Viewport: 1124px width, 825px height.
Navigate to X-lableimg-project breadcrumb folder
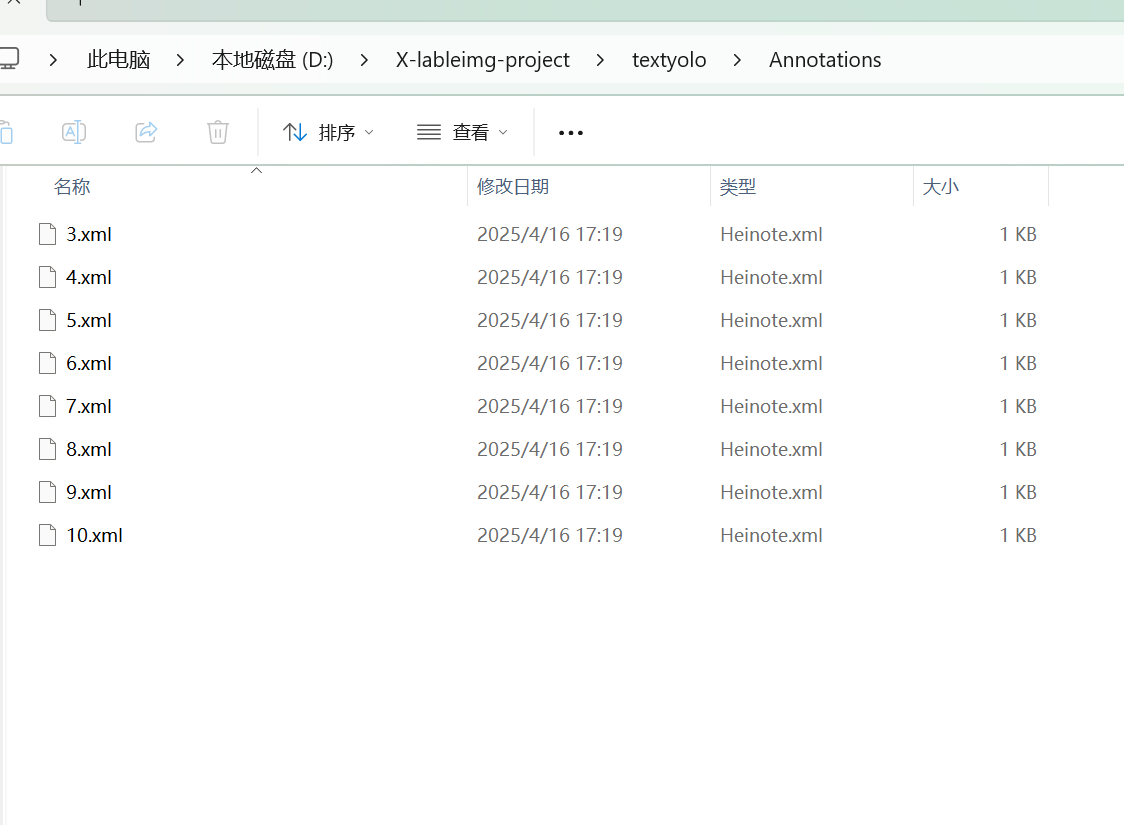click(x=482, y=60)
